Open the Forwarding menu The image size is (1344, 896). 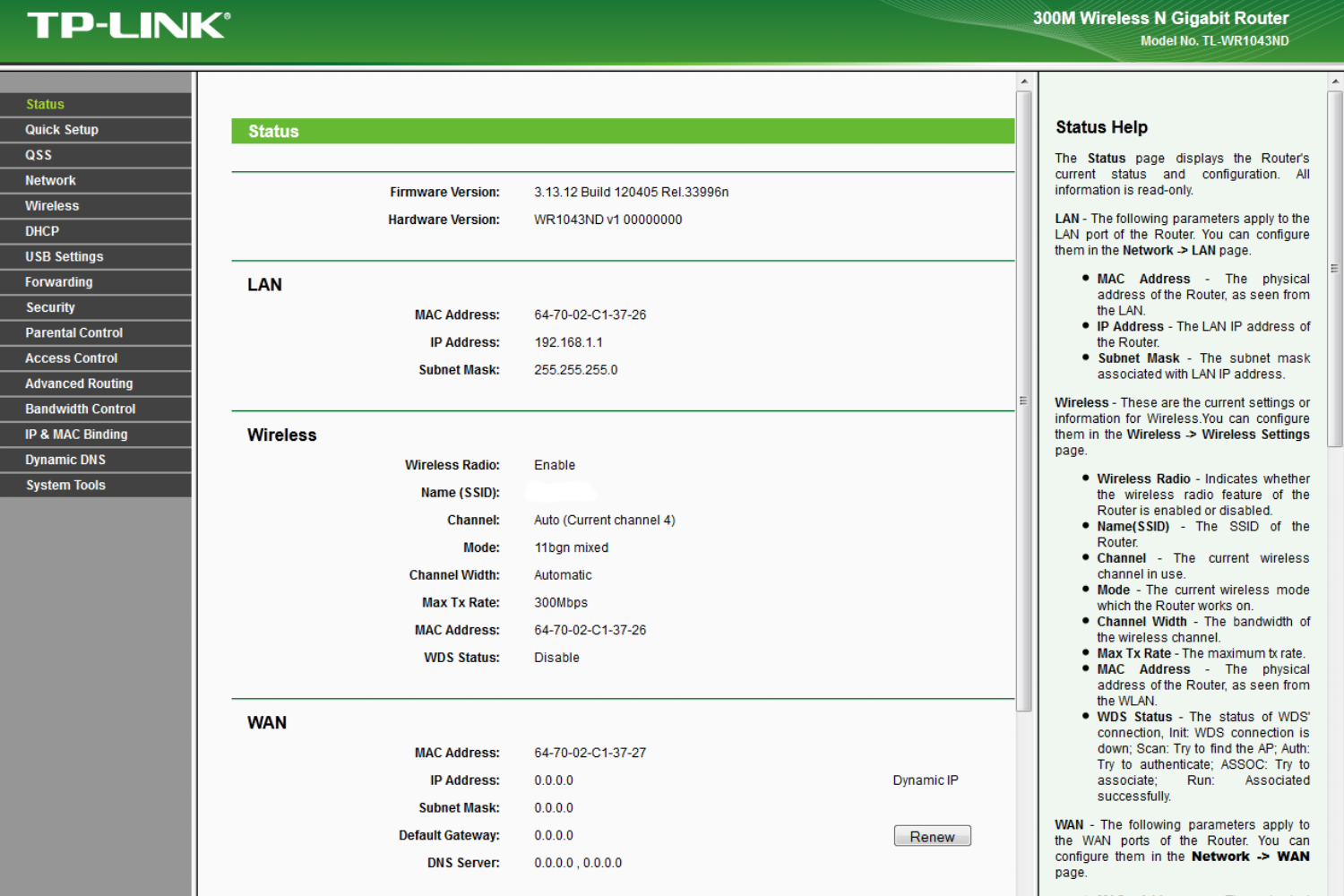click(59, 282)
